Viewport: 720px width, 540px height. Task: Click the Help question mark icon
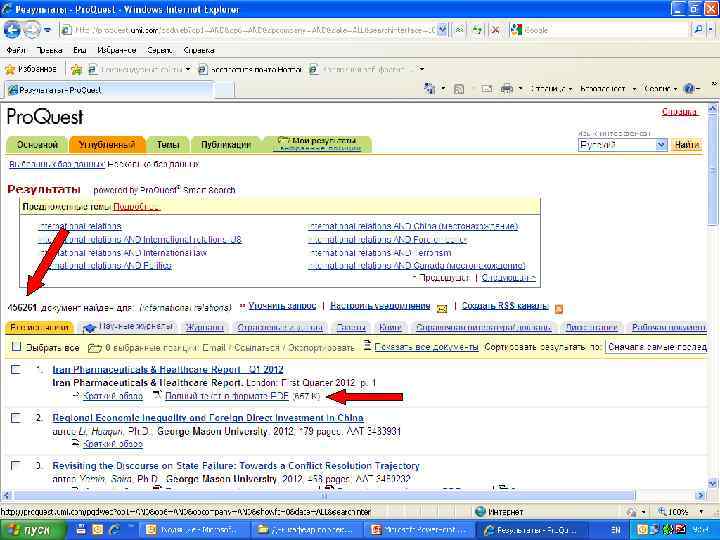click(x=689, y=88)
